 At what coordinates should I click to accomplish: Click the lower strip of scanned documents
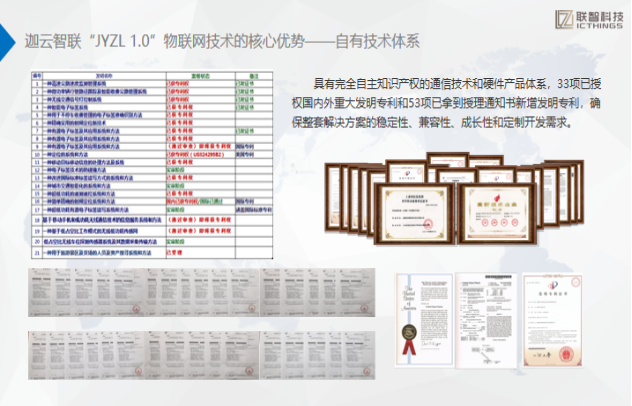tap(202, 355)
